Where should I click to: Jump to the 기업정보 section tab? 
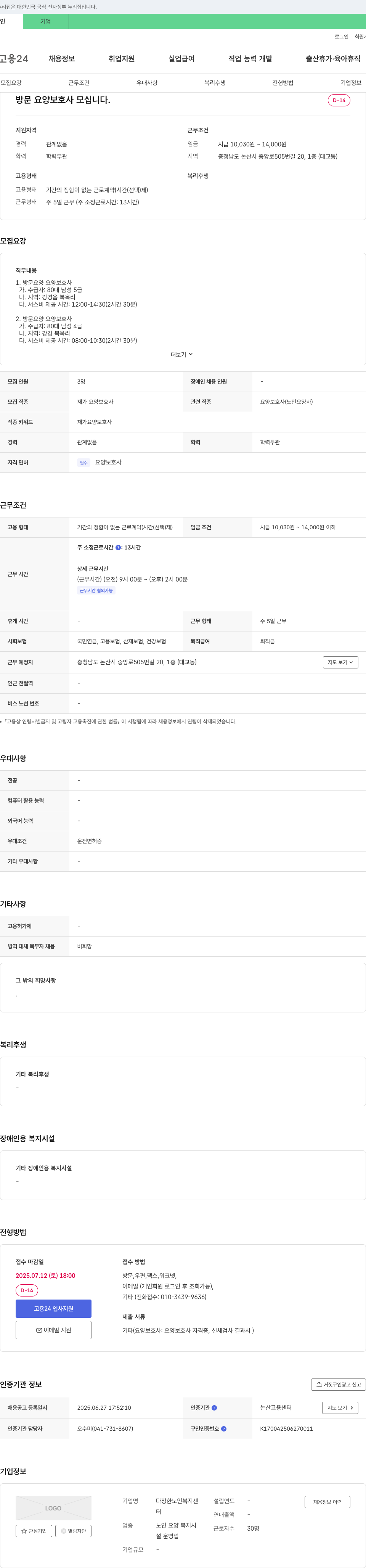[351, 83]
